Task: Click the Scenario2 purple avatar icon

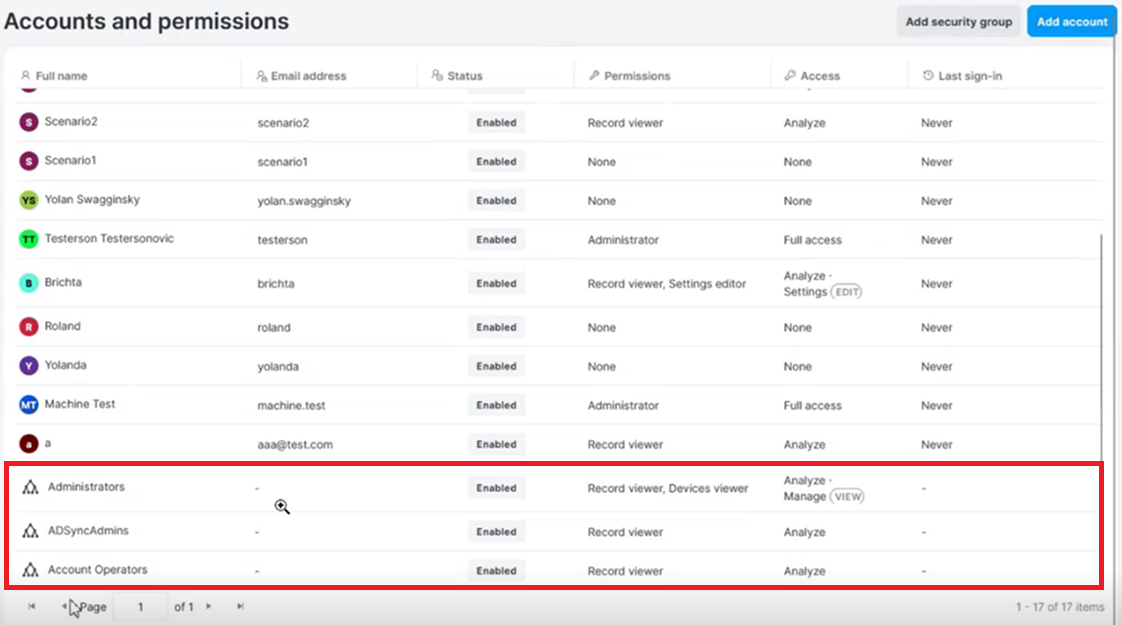Action: [x=29, y=122]
